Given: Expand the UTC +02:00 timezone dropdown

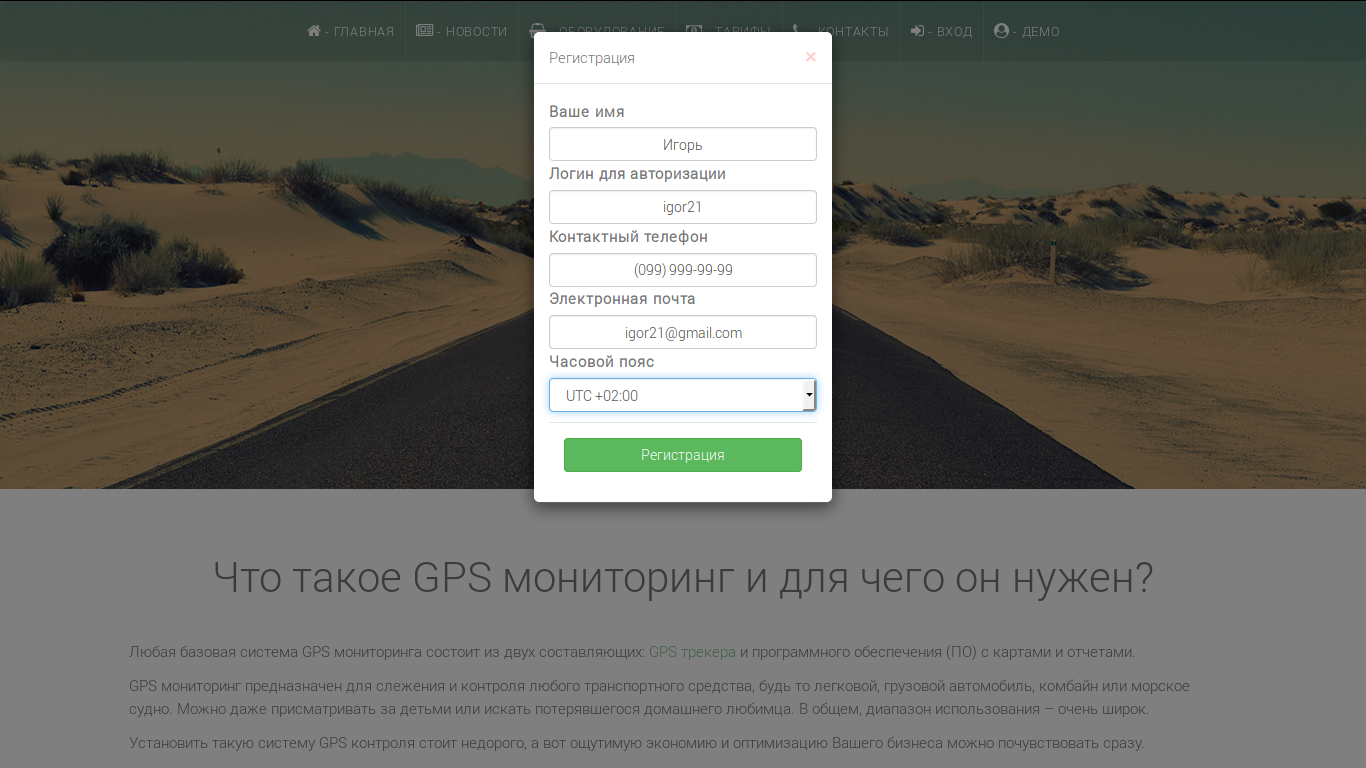Looking at the screenshot, I should 682,395.
